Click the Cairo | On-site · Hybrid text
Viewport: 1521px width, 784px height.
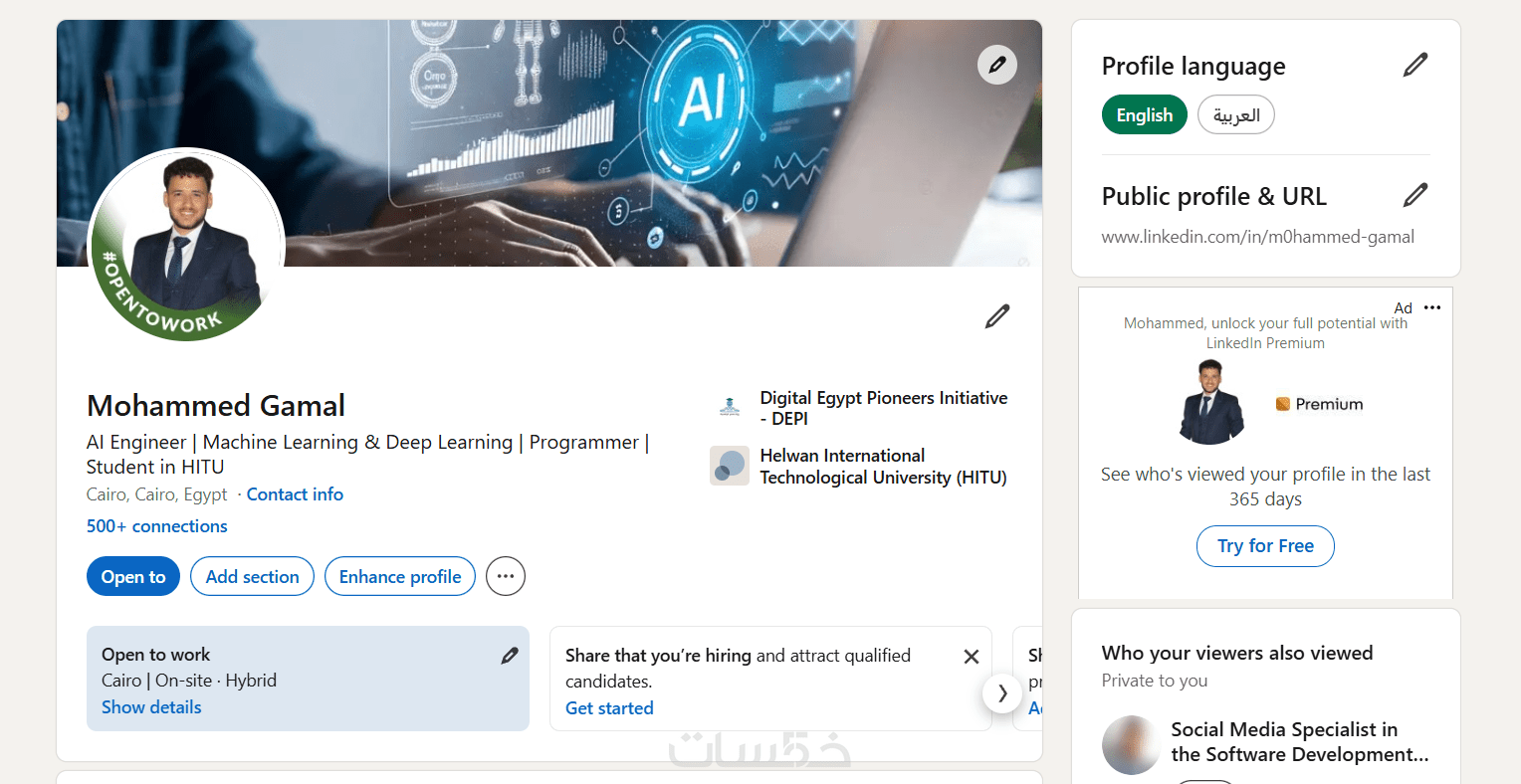tap(189, 681)
